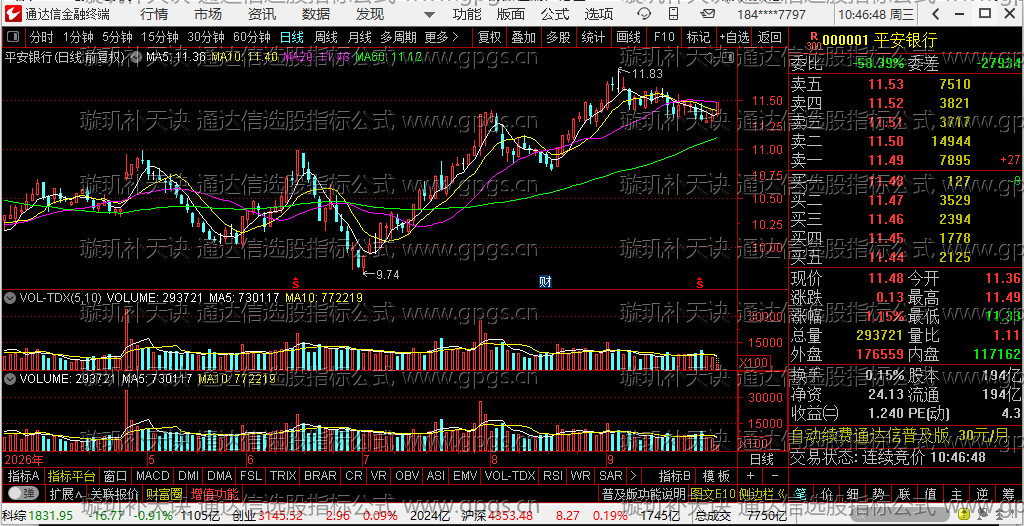This screenshot has height=526, width=1024.
Task: Open the 画线 drawing tools
Action: click(x=628, y=37)
